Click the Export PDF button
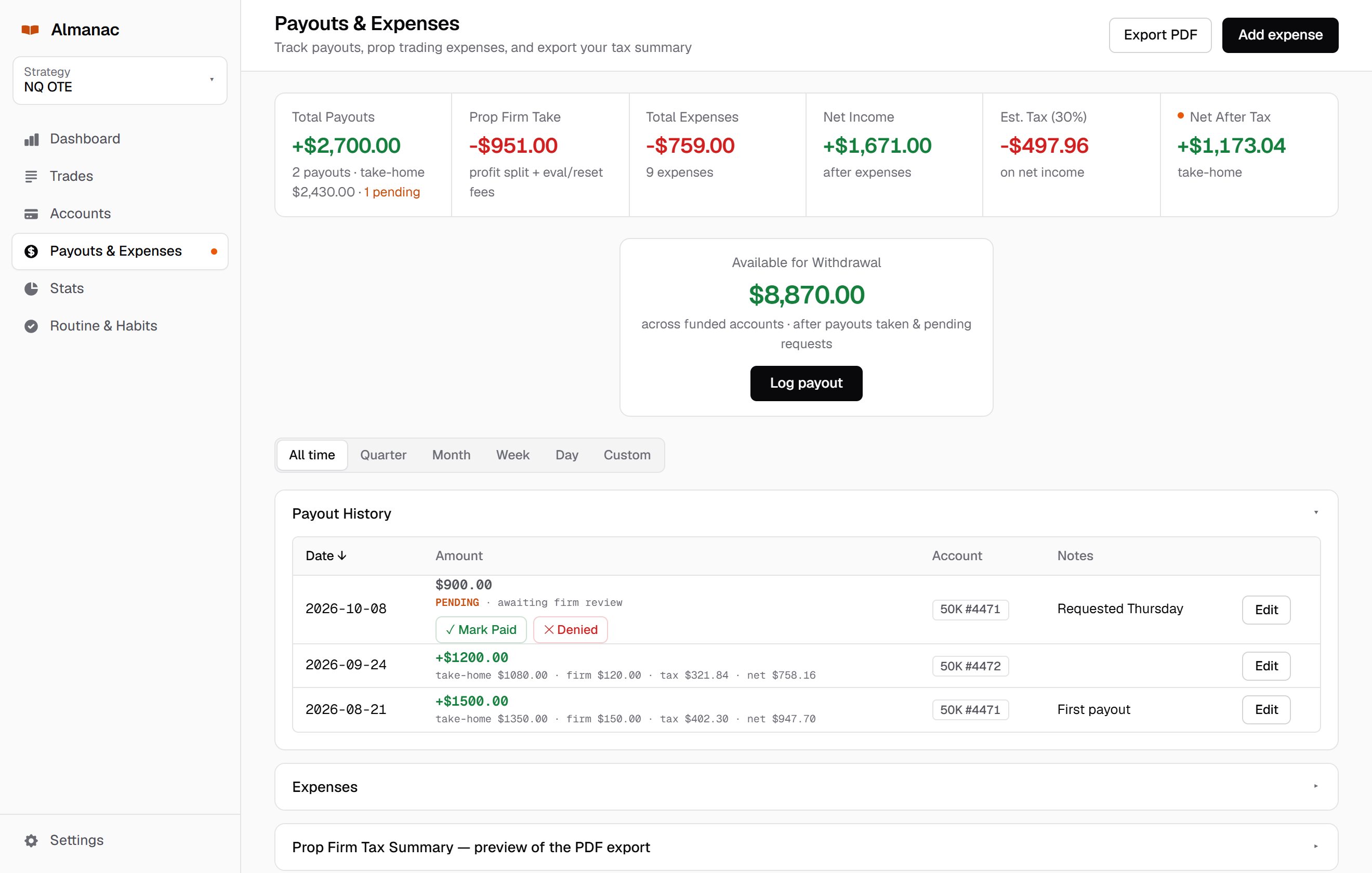The image size is (1372, 873). pos(1160,35)
